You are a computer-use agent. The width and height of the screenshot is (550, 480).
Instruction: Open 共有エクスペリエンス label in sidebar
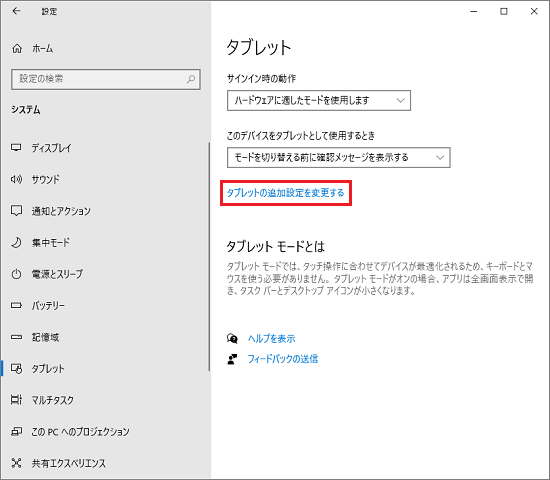(69, 463)
